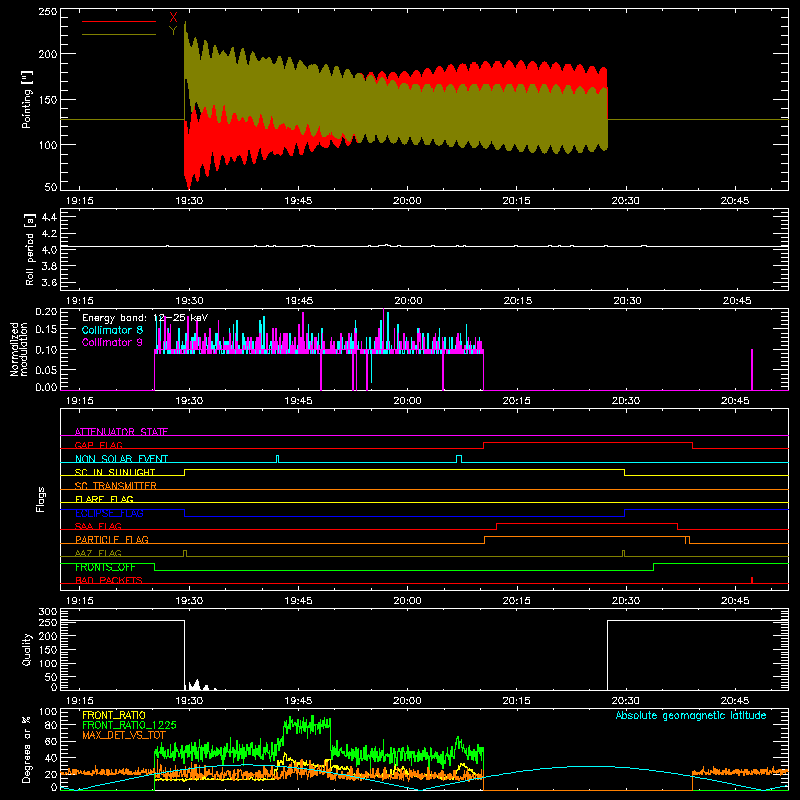Select the PARTICLE_FLAG label
Screen dimensions: 800x800
point(112,539)
